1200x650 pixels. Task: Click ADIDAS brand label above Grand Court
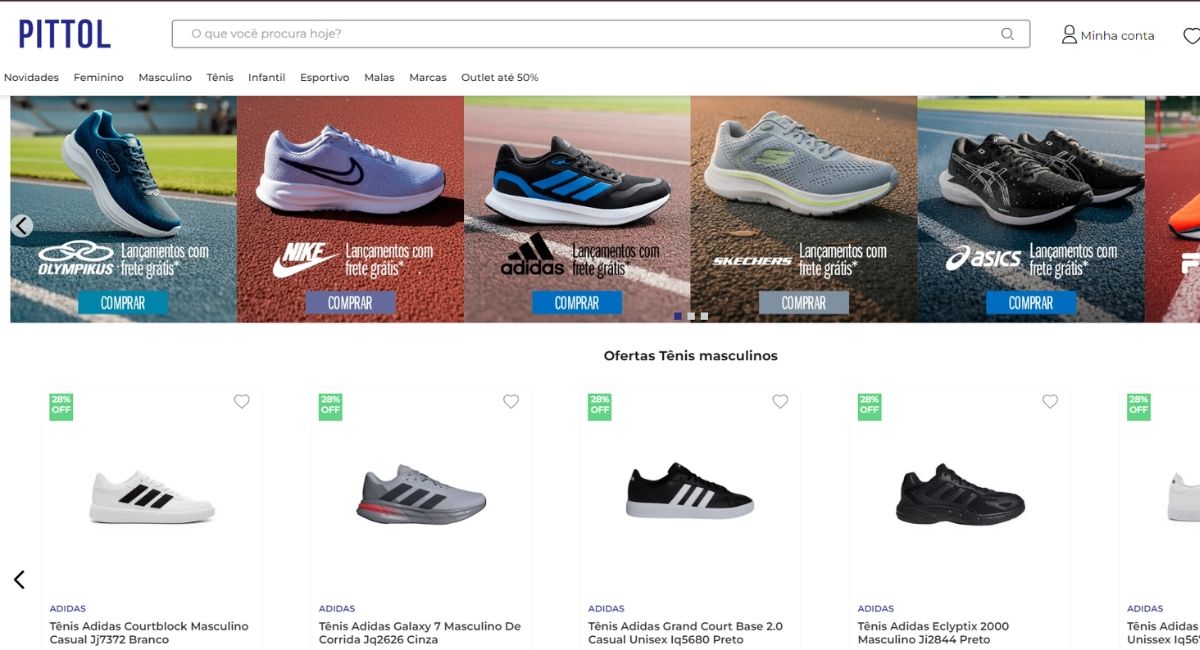click(x=606, y=608)
